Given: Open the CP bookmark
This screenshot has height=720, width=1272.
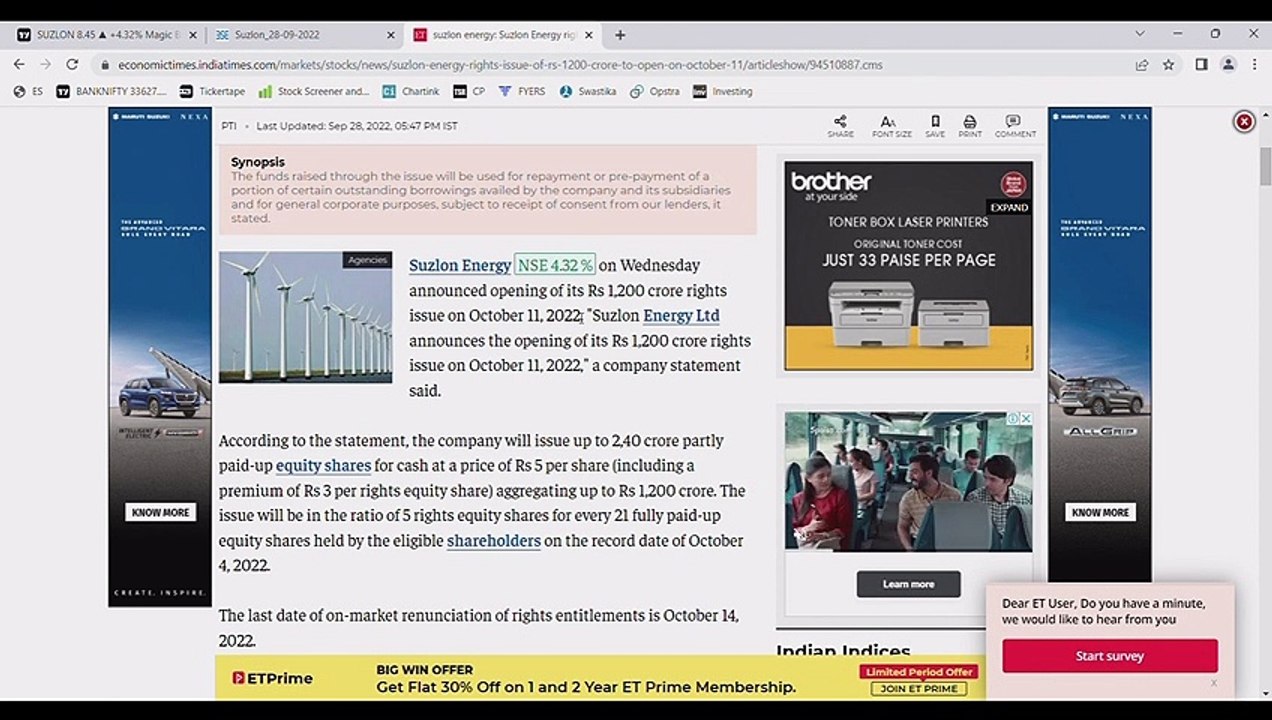Looking at the screenshot, I should (x=469, y=91).
